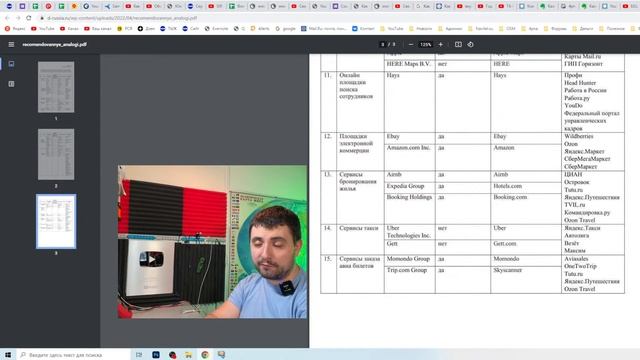The image size is (640, 360).
Task: Select page 2 thumbnail
Action: click(x=56, y=154)
